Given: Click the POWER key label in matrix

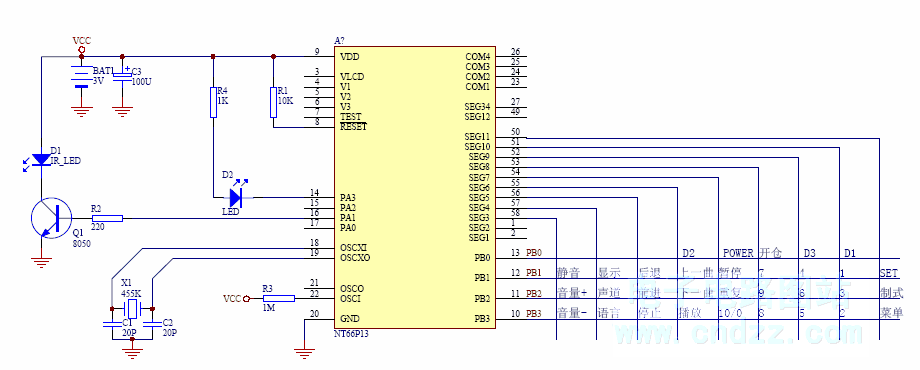Looking at the screenshot, I should click(x=738, y=253).
